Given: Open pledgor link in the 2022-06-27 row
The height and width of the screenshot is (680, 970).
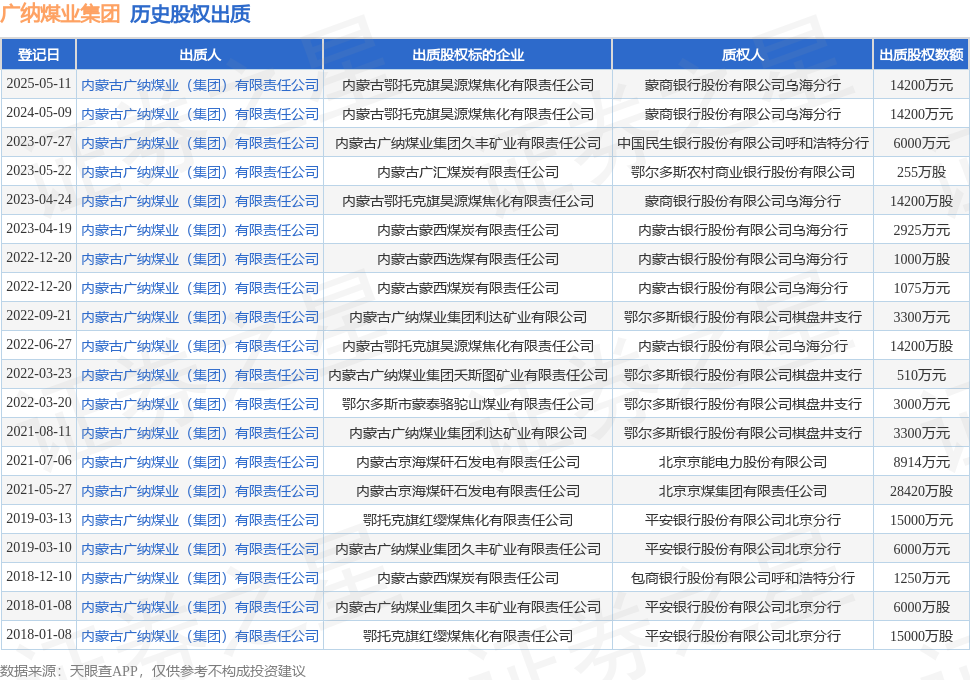Looking at the screenshot, I should 200,346.
